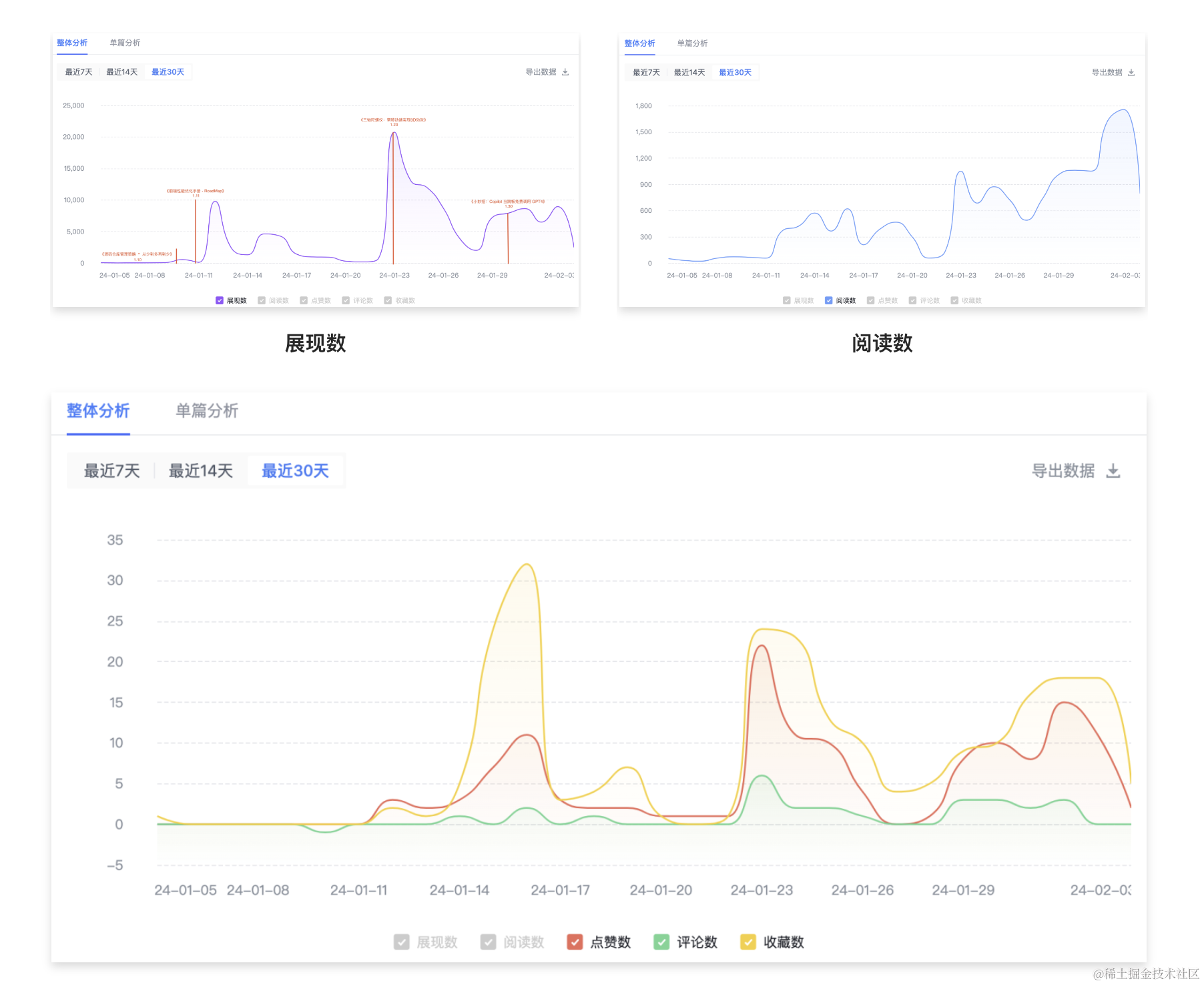The width and height of the screenshot is (1204, 985).
Task: Click the download icon in the purple 展现数 chart panel
Action: click(565, 72)
